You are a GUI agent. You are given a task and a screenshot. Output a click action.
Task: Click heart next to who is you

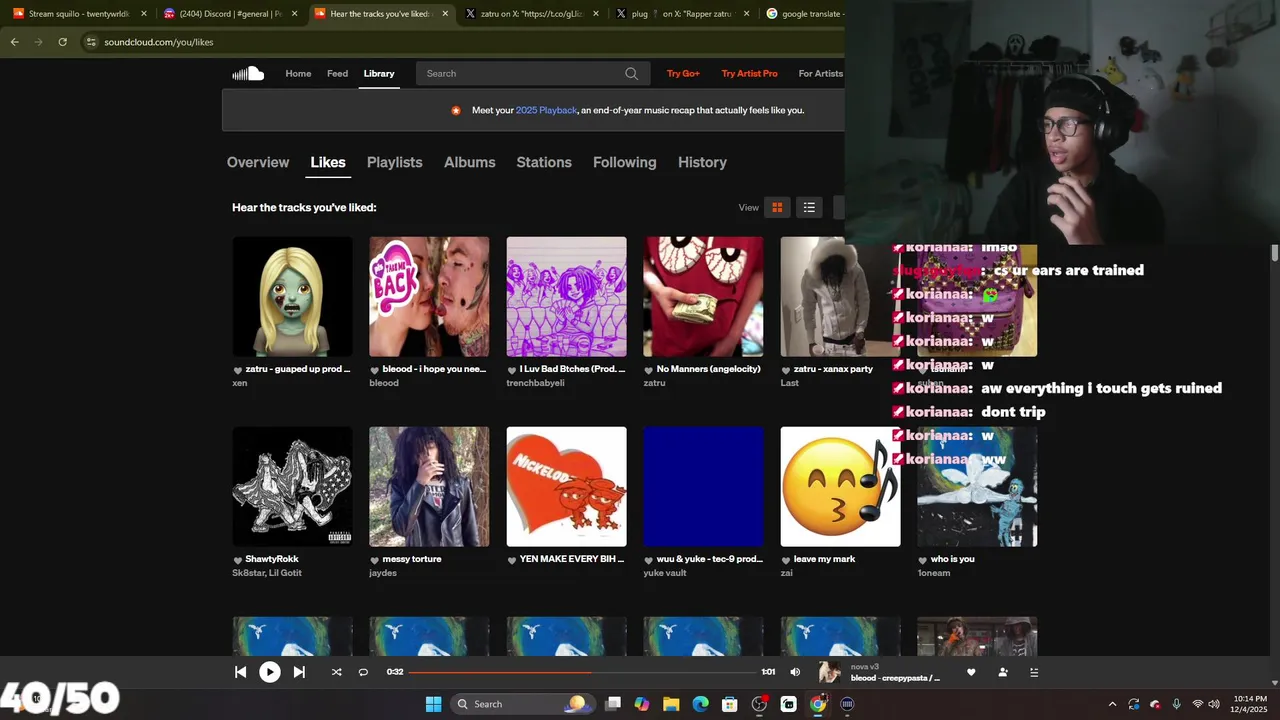pyautogui.click(x=923, y=560)
